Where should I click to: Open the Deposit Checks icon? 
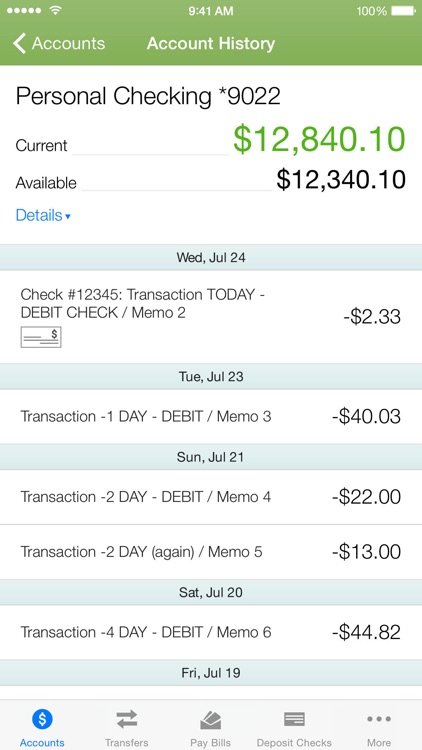294,719
